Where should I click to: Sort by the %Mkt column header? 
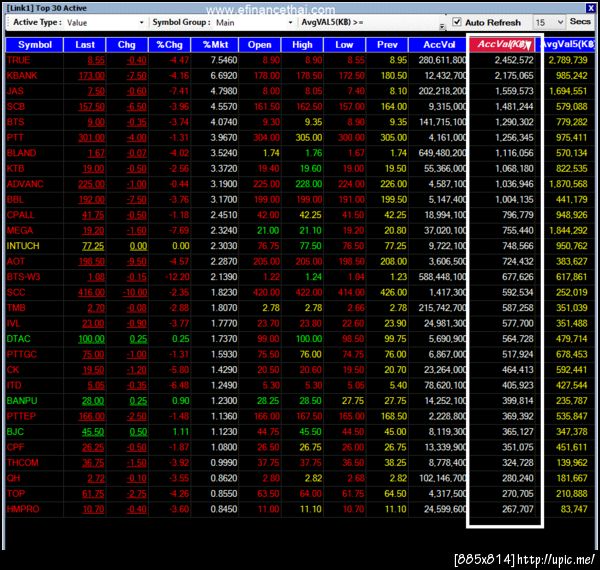coord(215,45)
